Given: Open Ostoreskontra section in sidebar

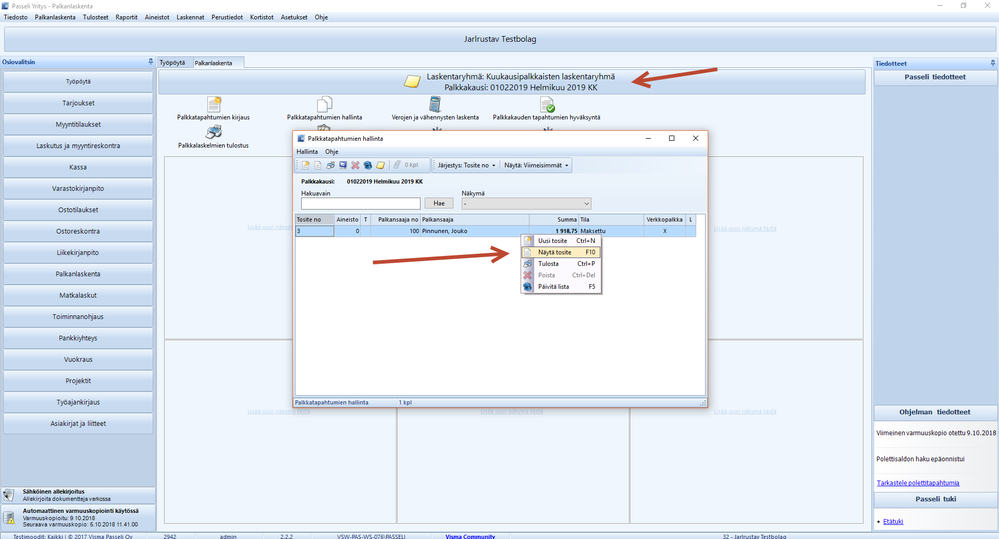Looking at the screenshot, I should pos(78,231).
